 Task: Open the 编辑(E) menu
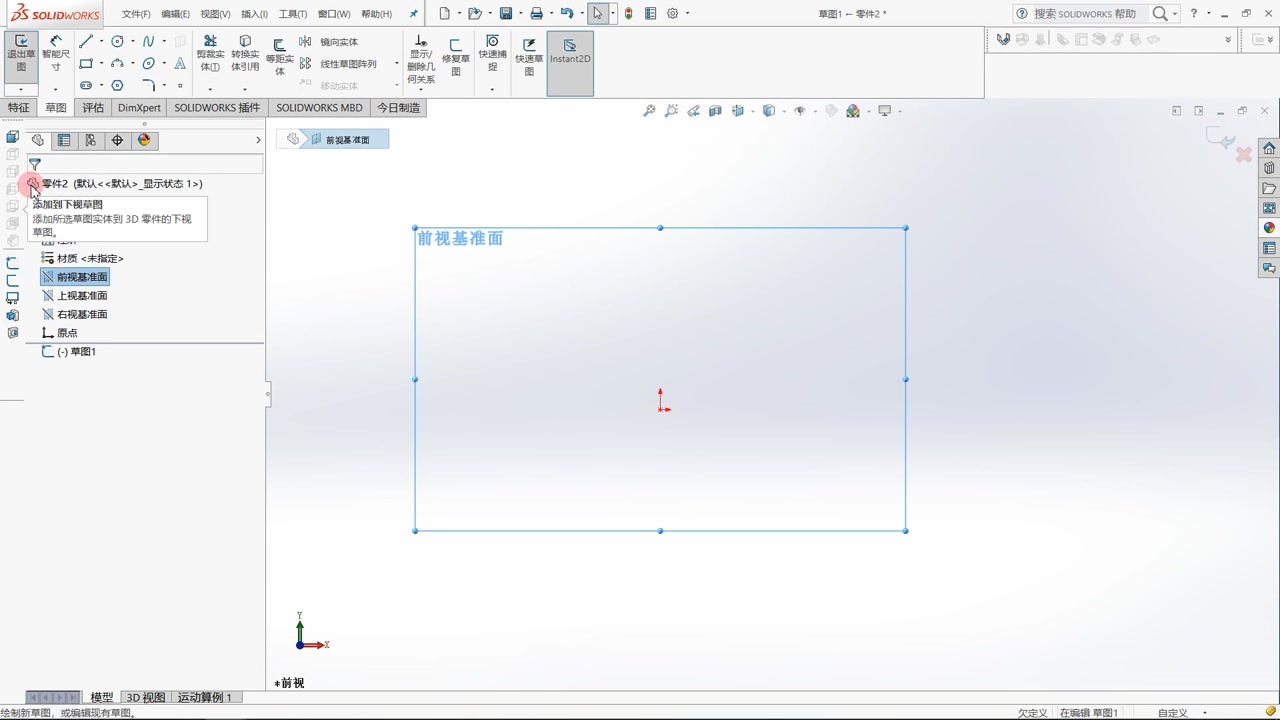pos(175,14)
